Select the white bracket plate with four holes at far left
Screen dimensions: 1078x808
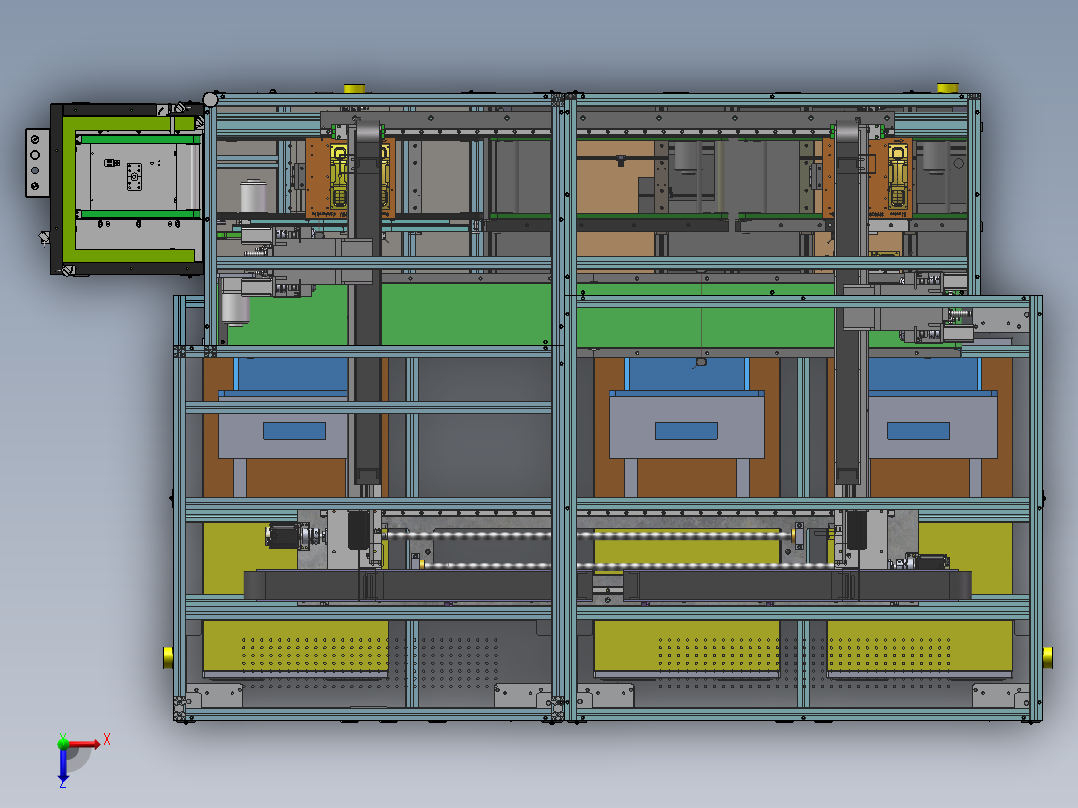37,162
